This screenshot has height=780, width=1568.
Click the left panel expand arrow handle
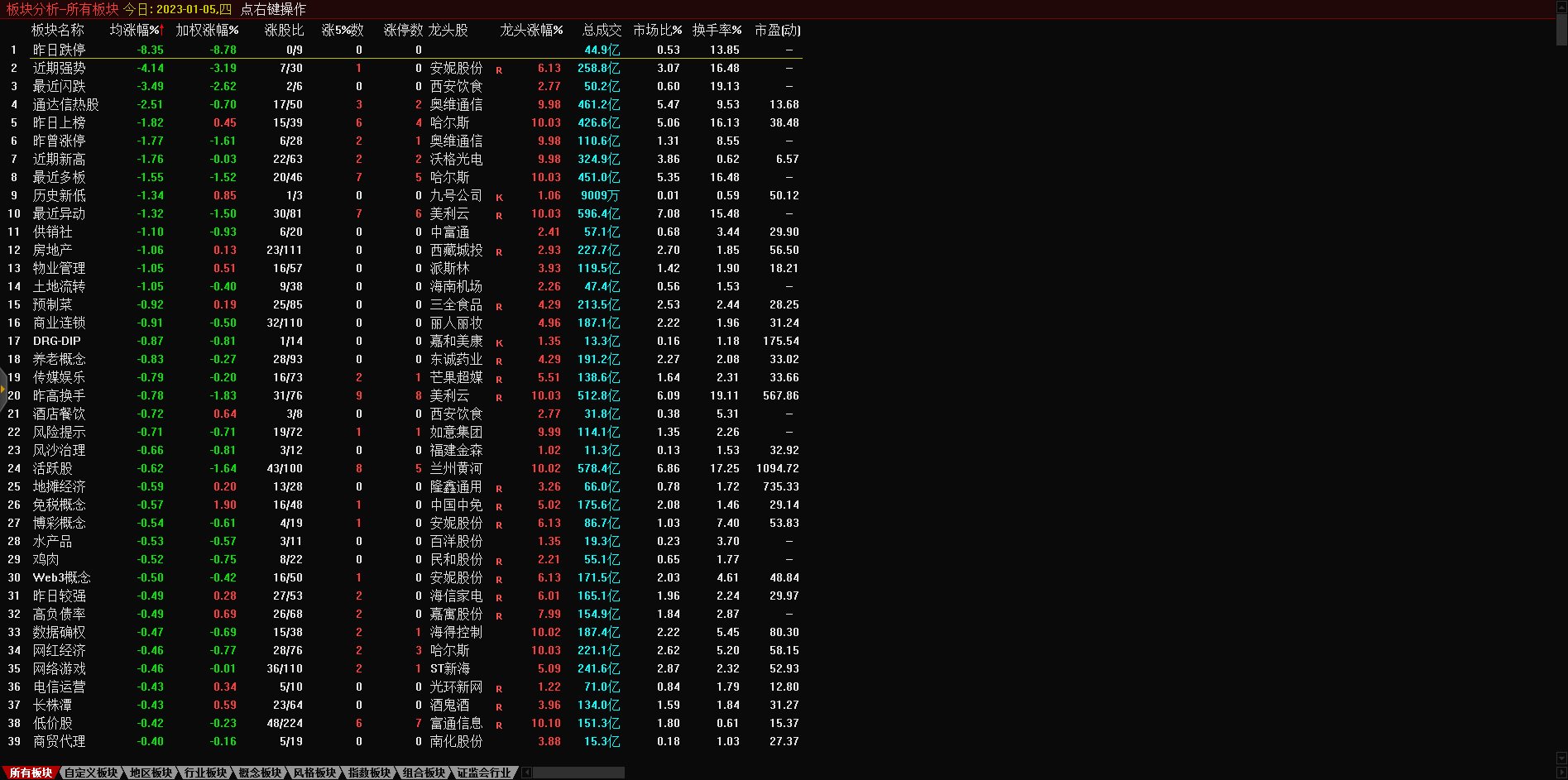(x=3, y=389)
